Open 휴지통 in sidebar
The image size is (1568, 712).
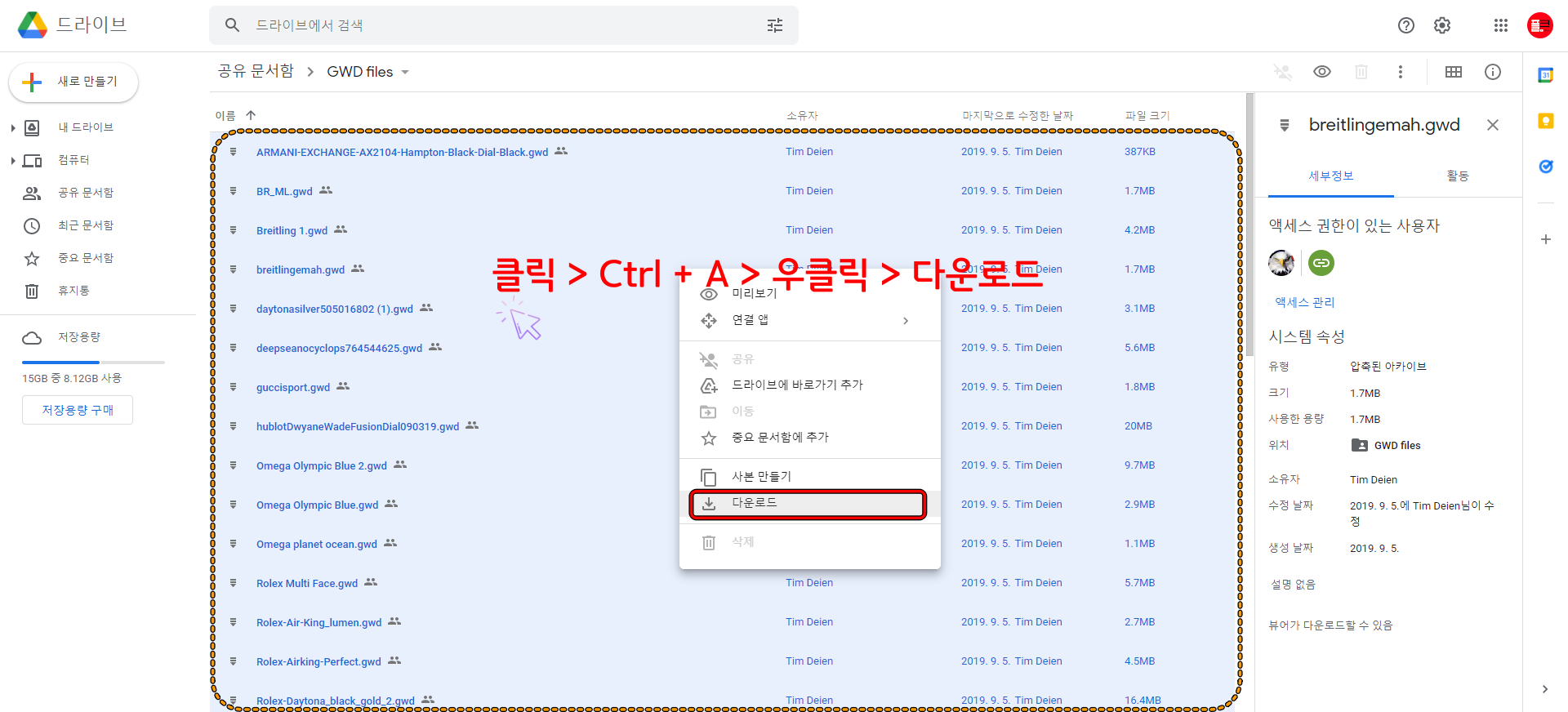click(x=73, y=291)
